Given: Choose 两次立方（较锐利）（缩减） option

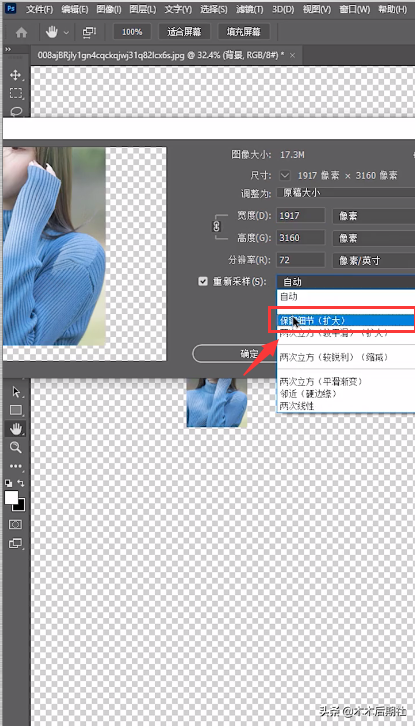Looking at the screenshot, I should point(333,357).
